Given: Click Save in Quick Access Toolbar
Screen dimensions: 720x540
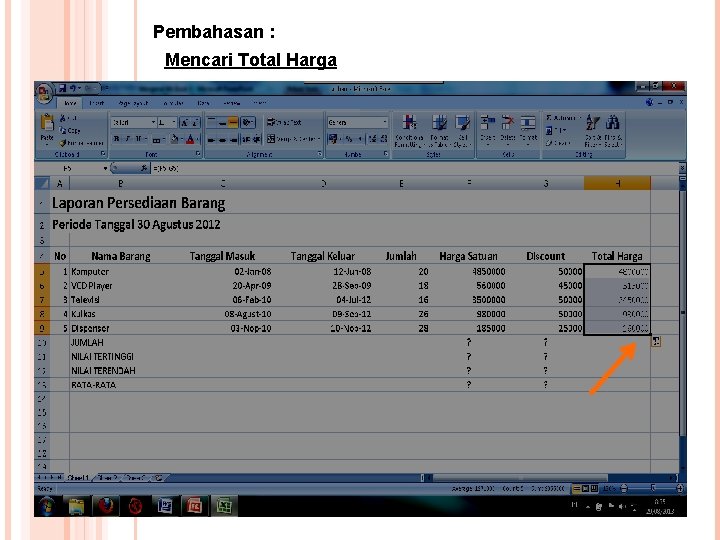Looking at the screenshot, I should coord(62,88).
